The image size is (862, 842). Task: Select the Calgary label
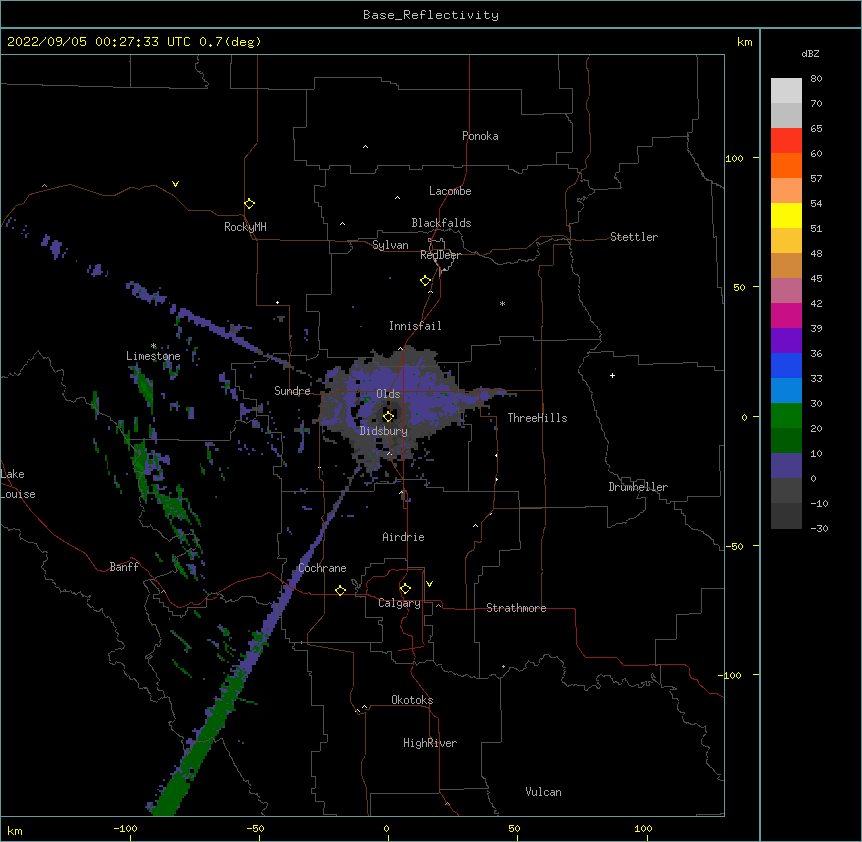click(x=399, y=603)
